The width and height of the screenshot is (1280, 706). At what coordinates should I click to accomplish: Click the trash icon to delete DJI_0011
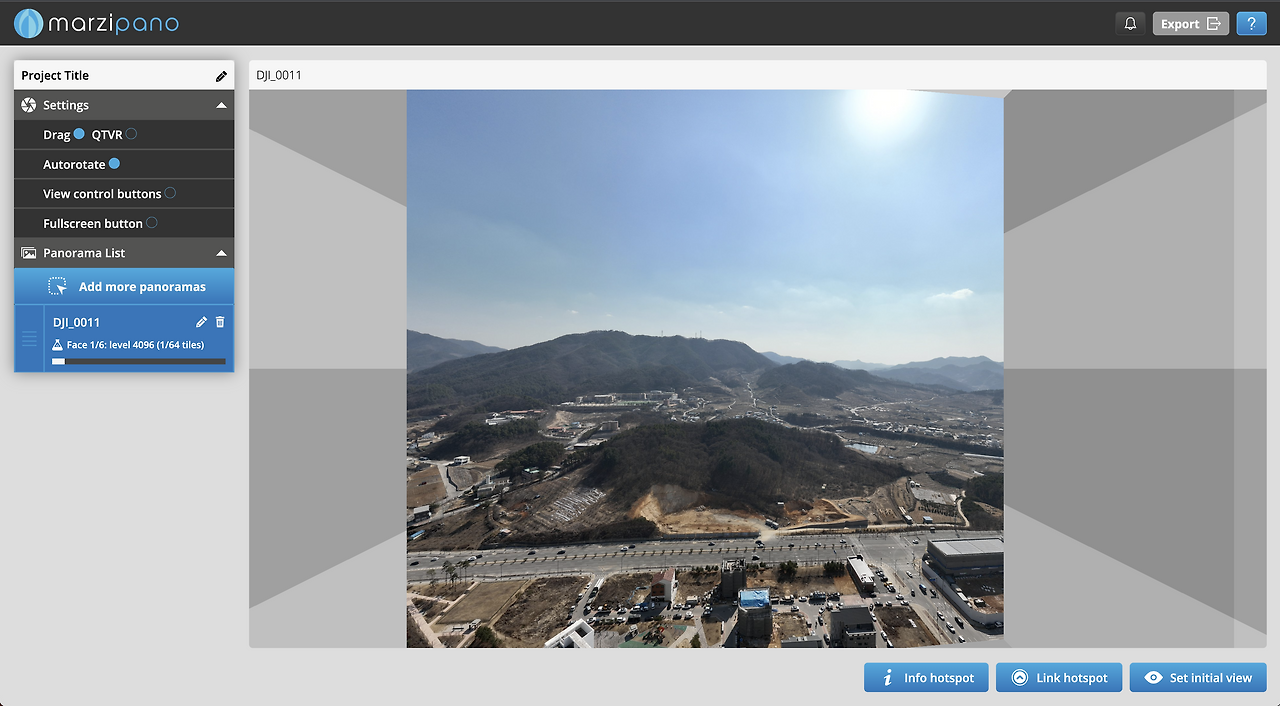[x=219, y=322]
